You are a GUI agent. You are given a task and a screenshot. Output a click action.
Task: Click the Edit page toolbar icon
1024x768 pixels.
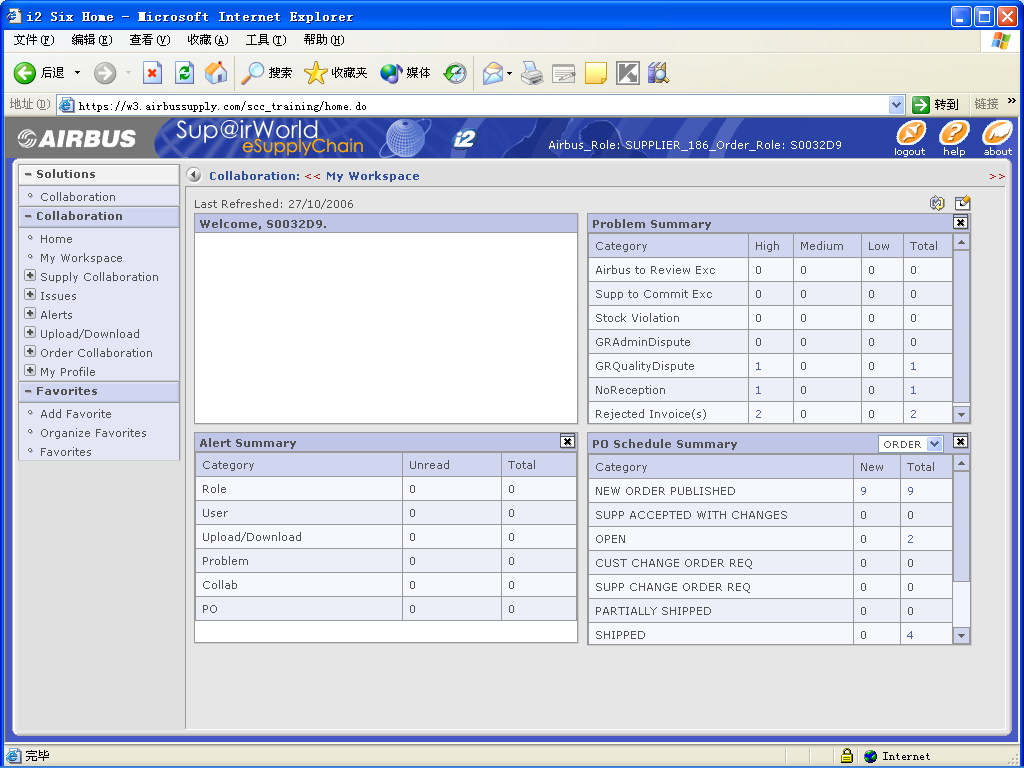564,73
